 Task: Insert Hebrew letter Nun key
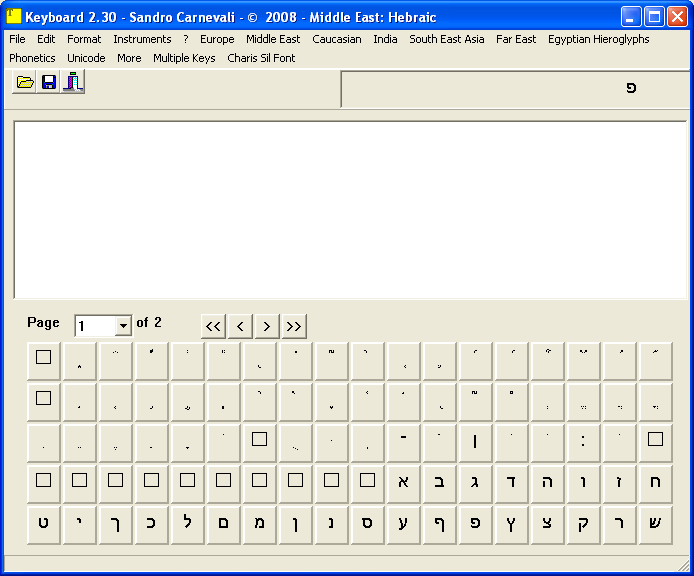pos(332,525)
